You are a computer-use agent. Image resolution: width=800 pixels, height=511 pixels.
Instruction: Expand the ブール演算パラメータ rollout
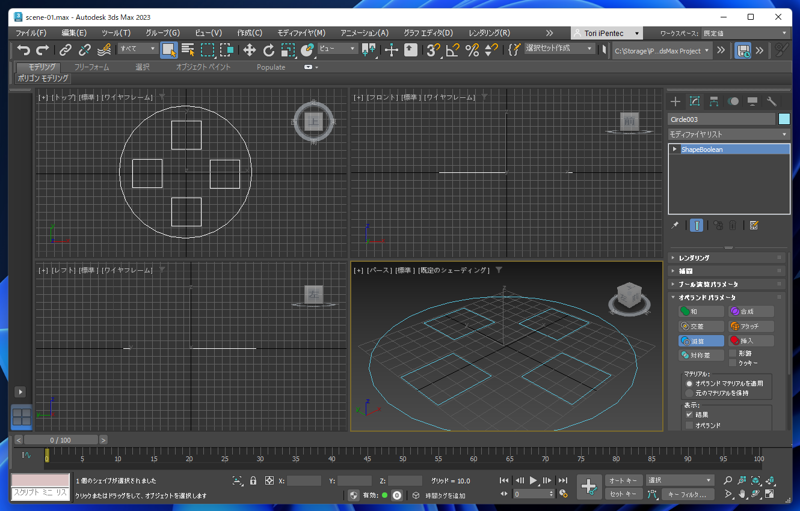coord(729,285)
